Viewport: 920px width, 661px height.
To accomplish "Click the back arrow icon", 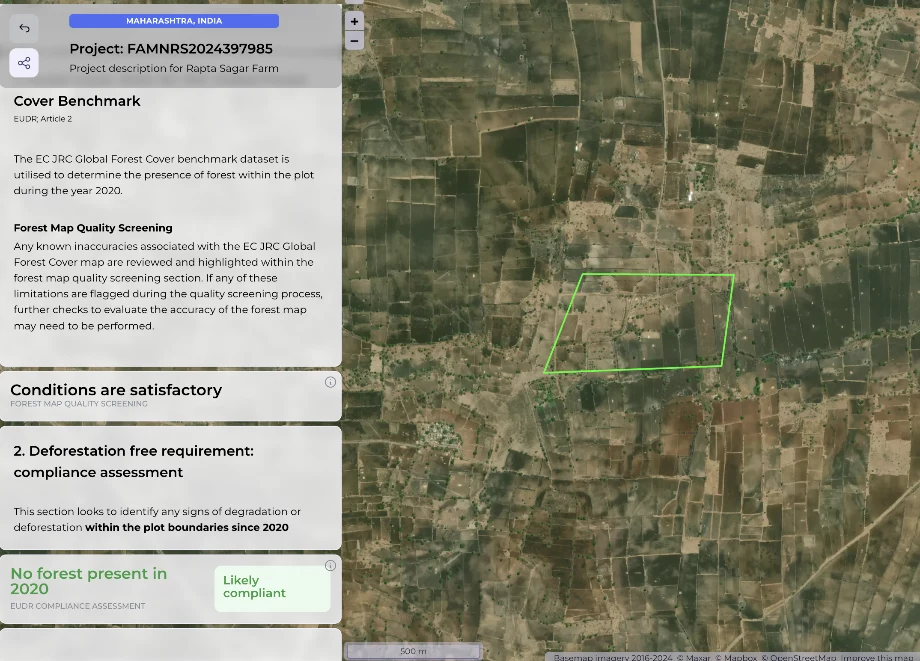I will coord(24,28).
